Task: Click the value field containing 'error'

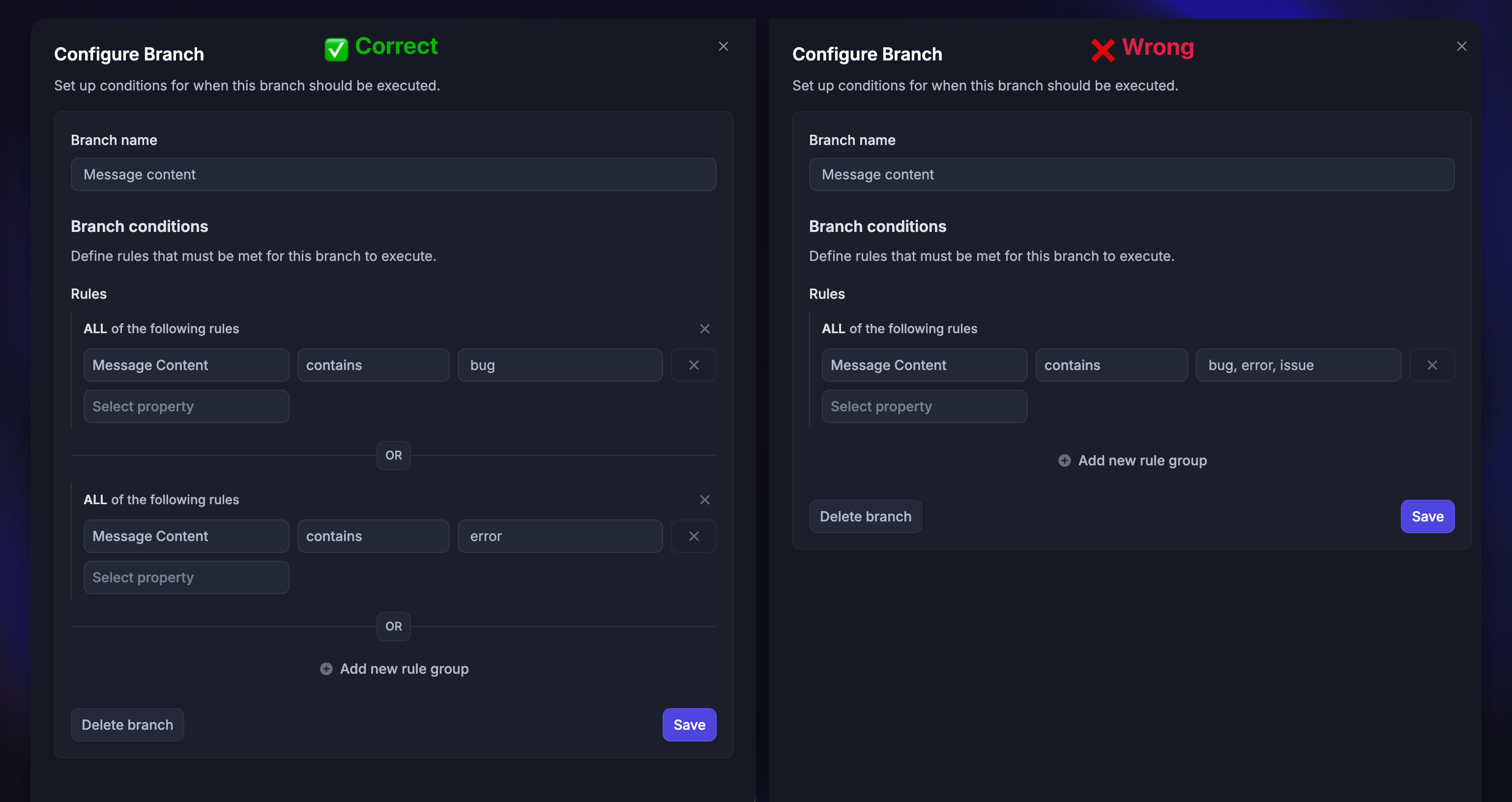Action: [x=560, y=536]
